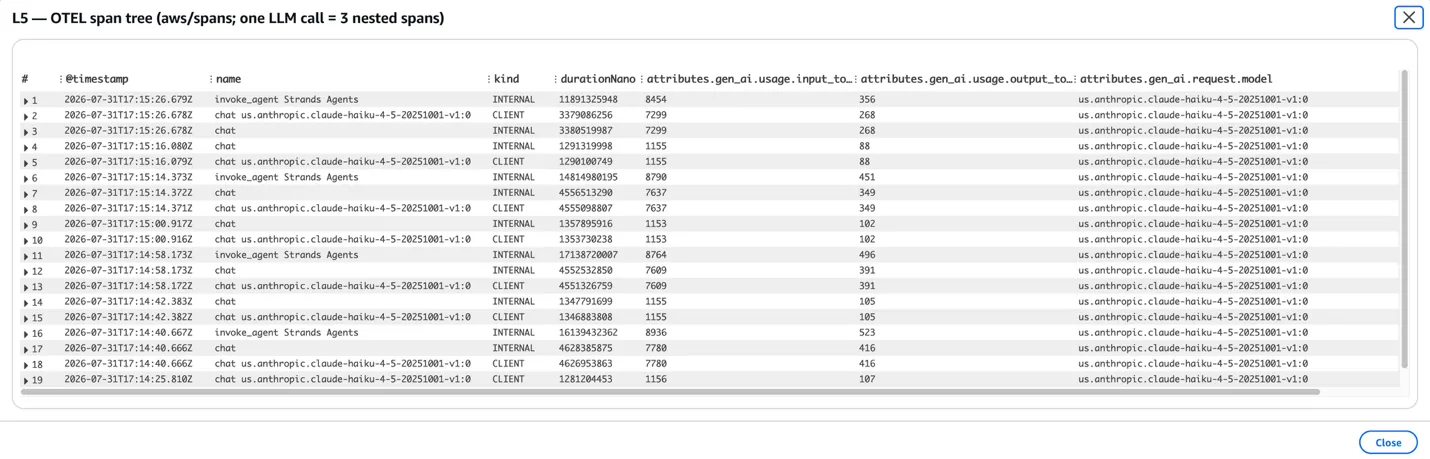Click duration value 1281204453

click(585, 379)
